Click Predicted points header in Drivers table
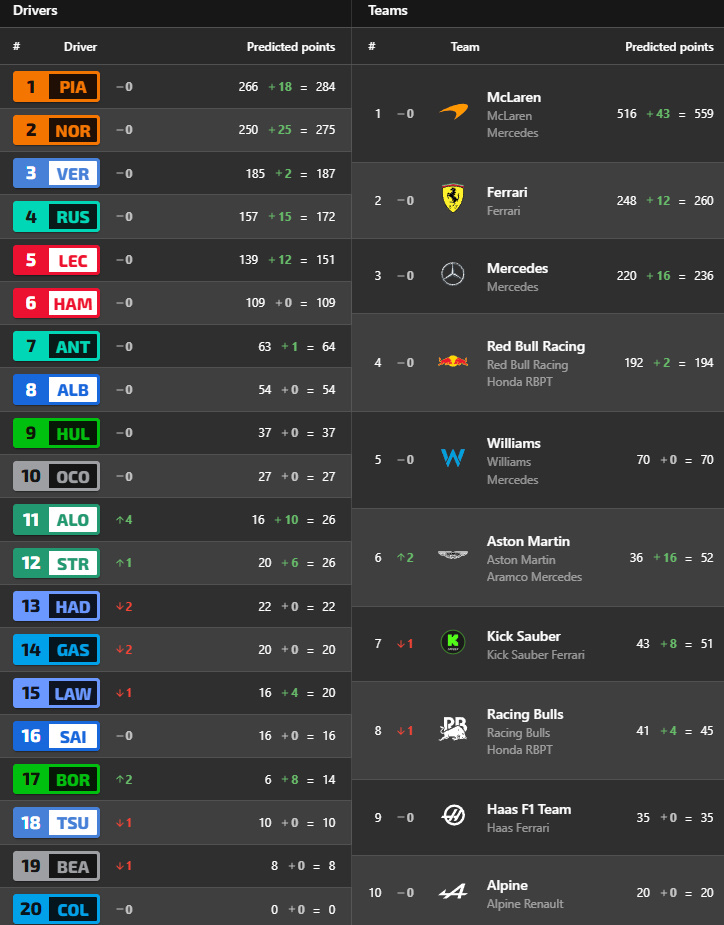This screenshot has width=724, height=925. click(x=291, y=47)
